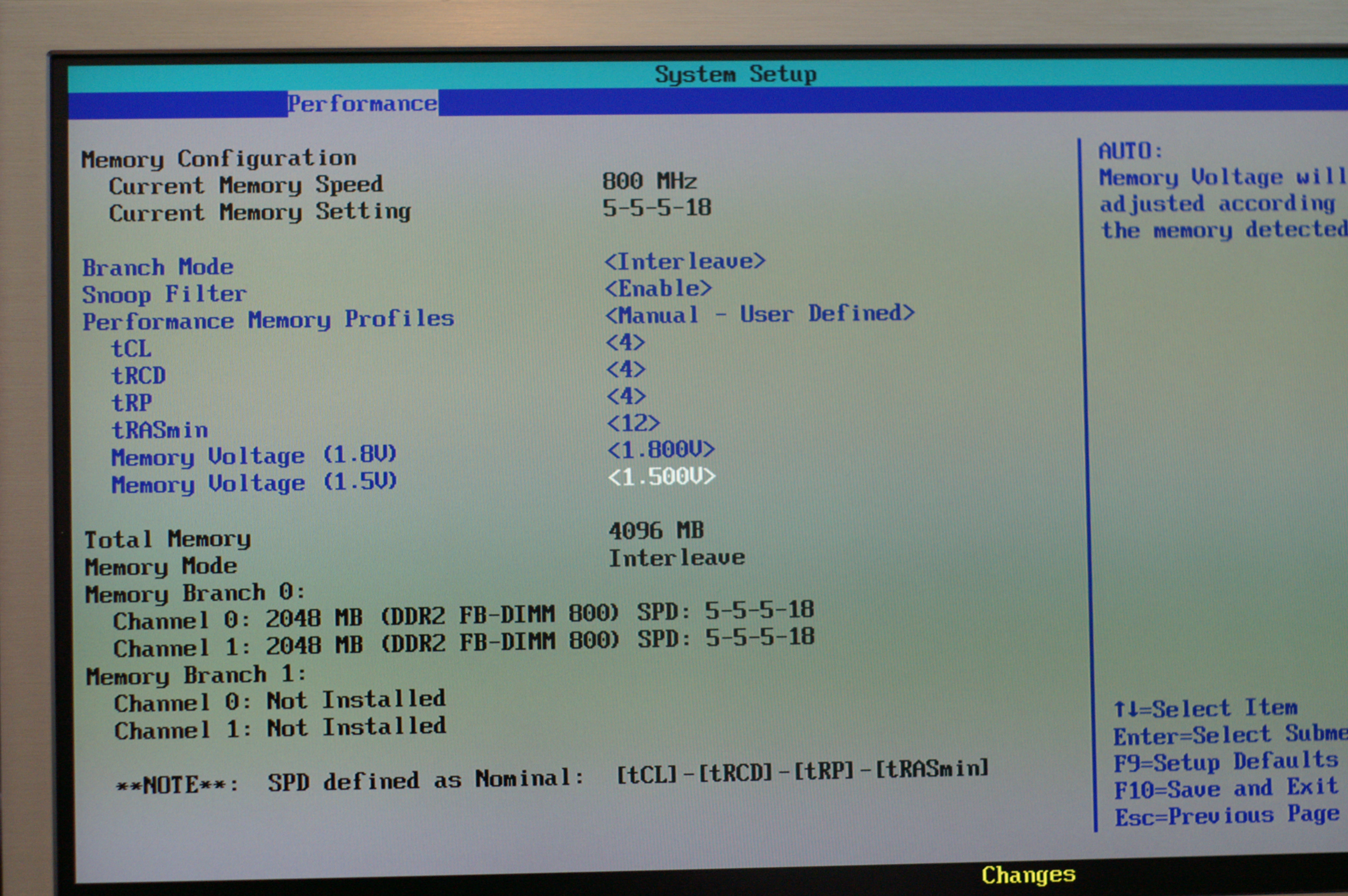1348x896 pixels.
Task: Click the F9=Setup Defaults key hint
Action: click(x=1227, y=762)
